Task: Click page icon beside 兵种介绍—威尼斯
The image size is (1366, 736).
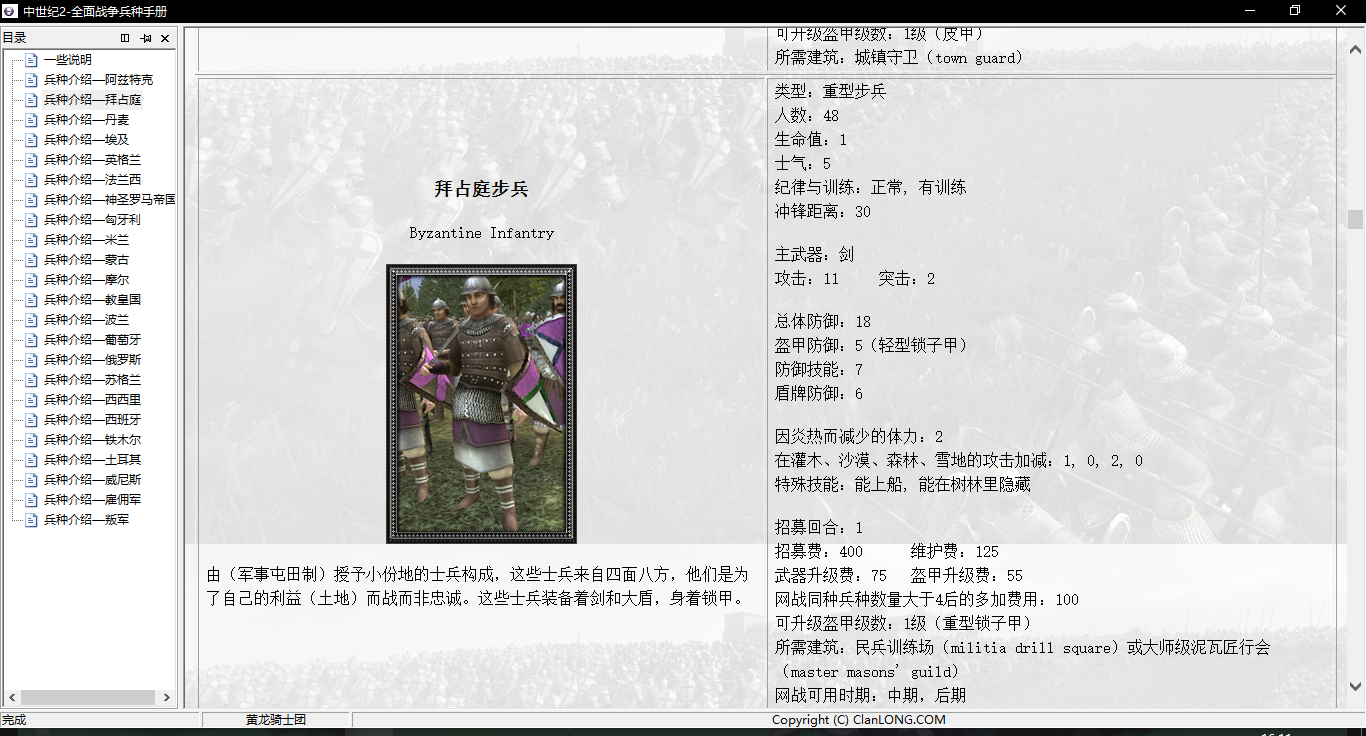Action: point(31,480)
